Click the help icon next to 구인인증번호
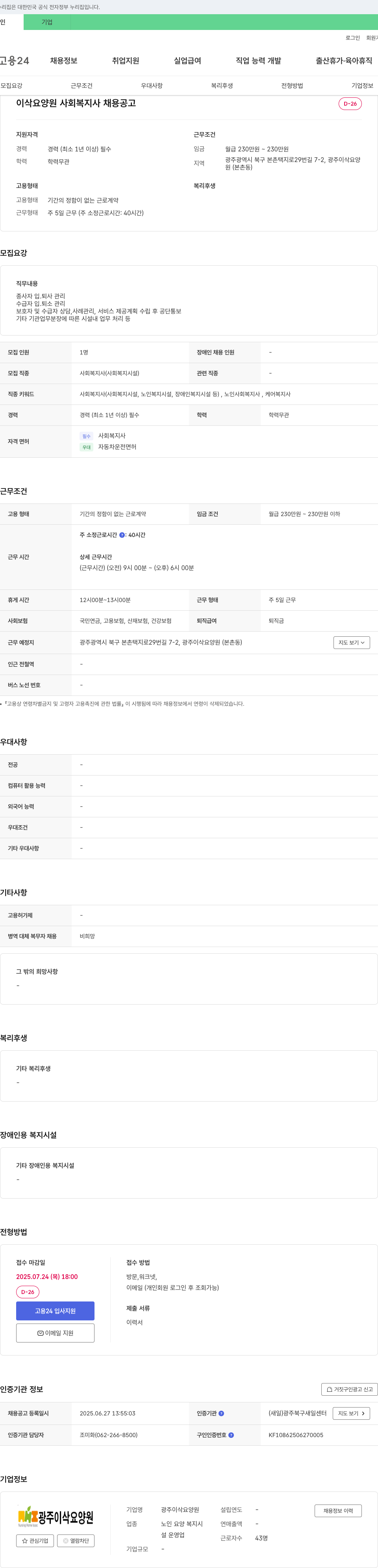Viewport: 378px width, 1568px height. pyautogui.click(x=231, y=1435)
